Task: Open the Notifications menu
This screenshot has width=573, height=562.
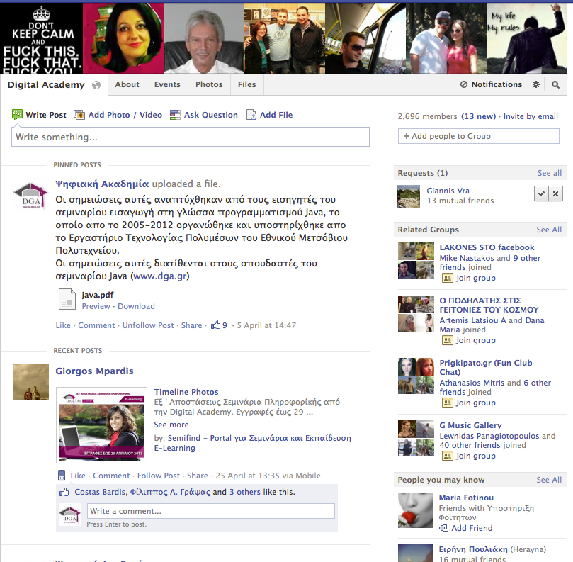Action: (x=496, y=84)
